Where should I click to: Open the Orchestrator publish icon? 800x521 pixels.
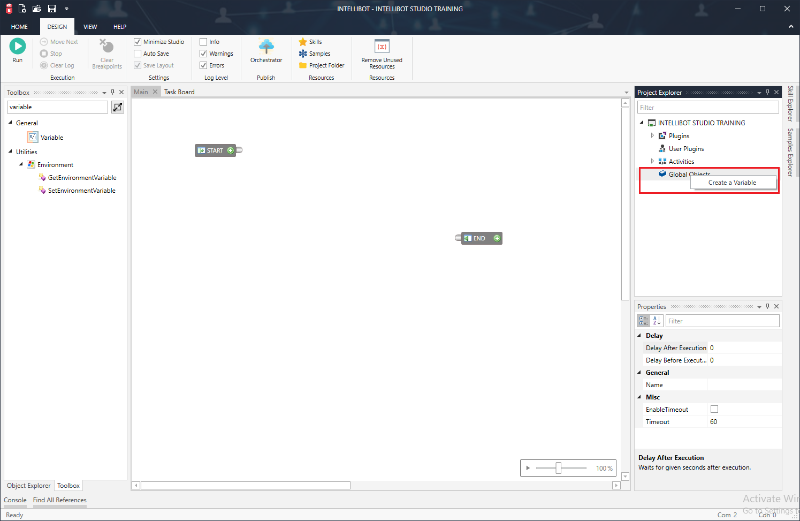click(267, 46)
